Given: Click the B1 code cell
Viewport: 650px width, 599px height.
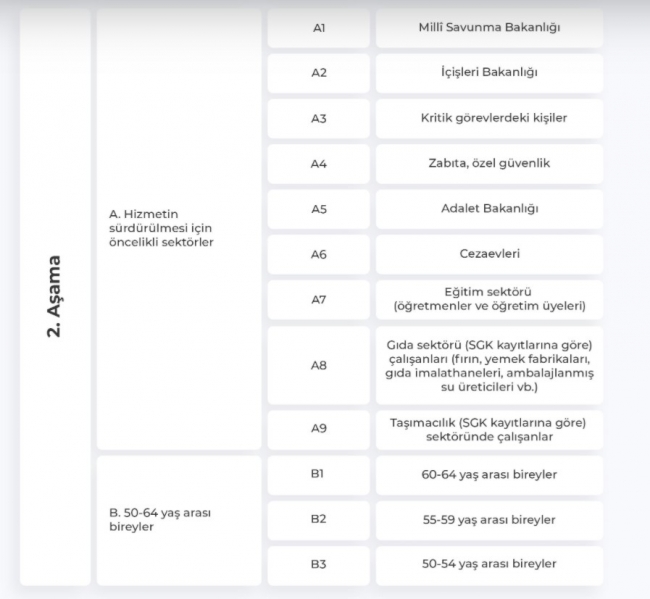Looking at the screenshot, I should pos(318,474).
